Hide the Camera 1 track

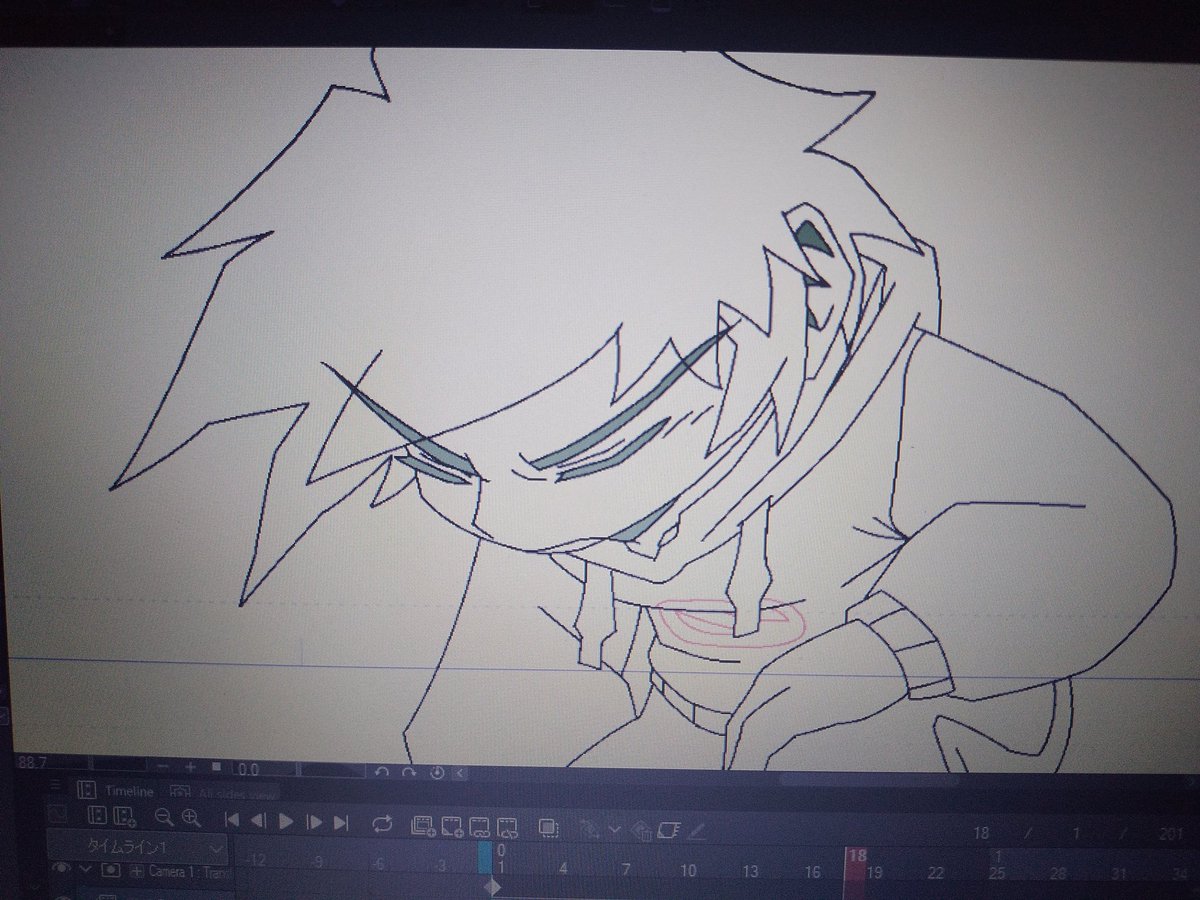[61, 868]
